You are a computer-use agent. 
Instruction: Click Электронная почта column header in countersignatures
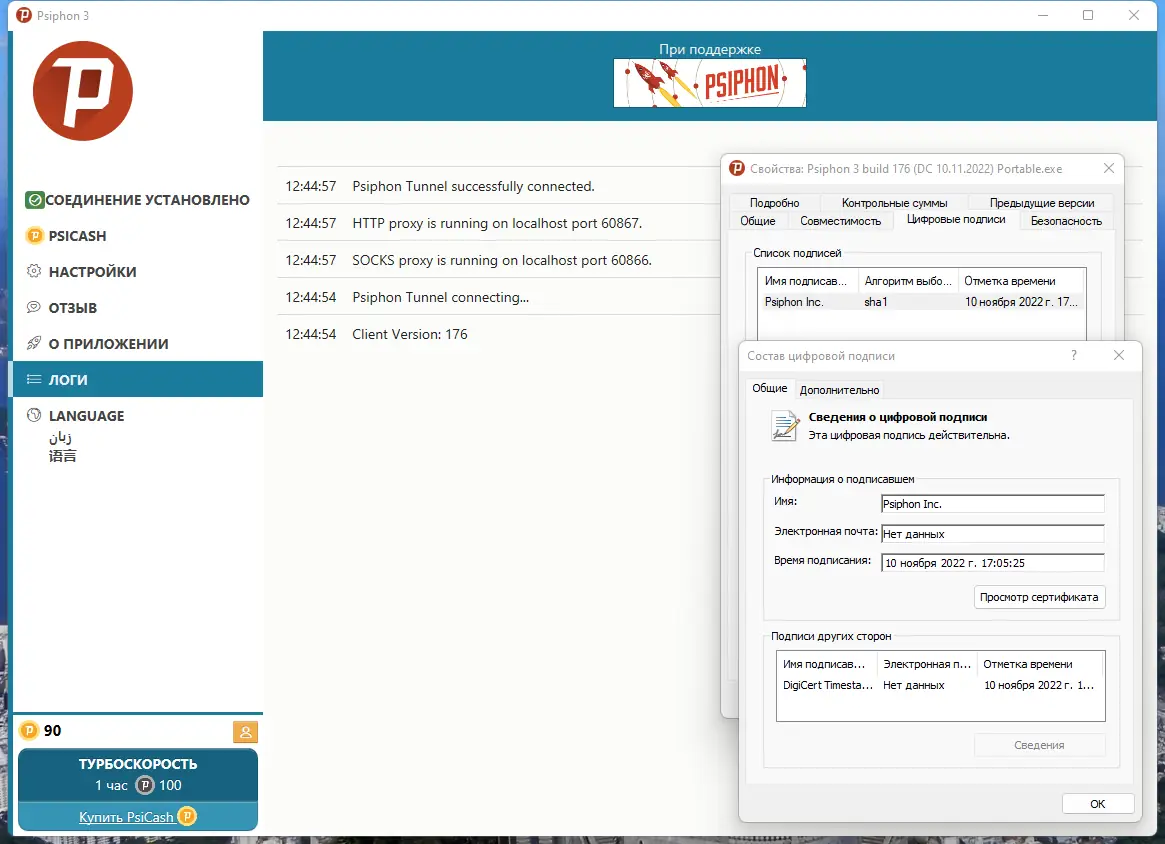(927, 664)
